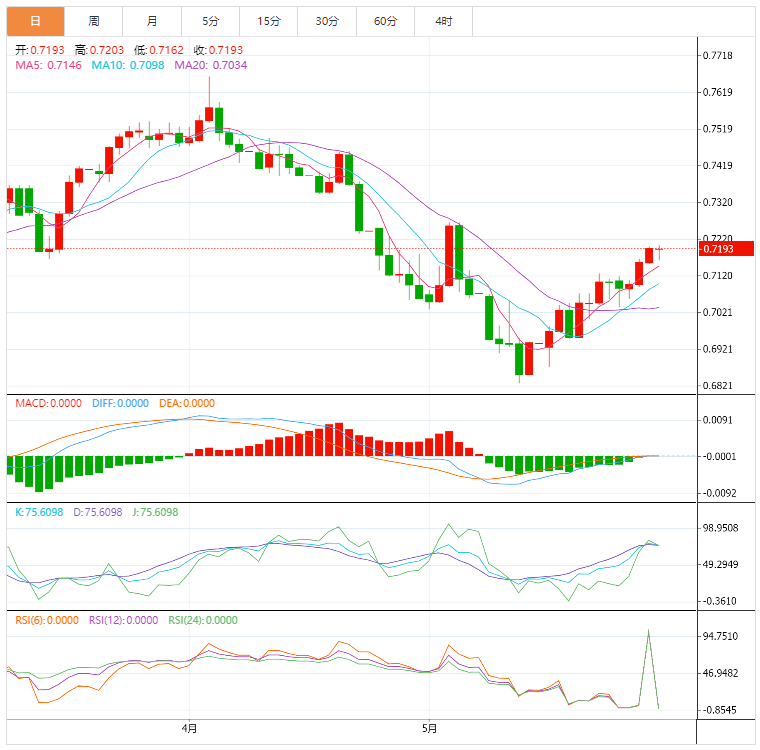Click the 4月 date axis label

189,728
